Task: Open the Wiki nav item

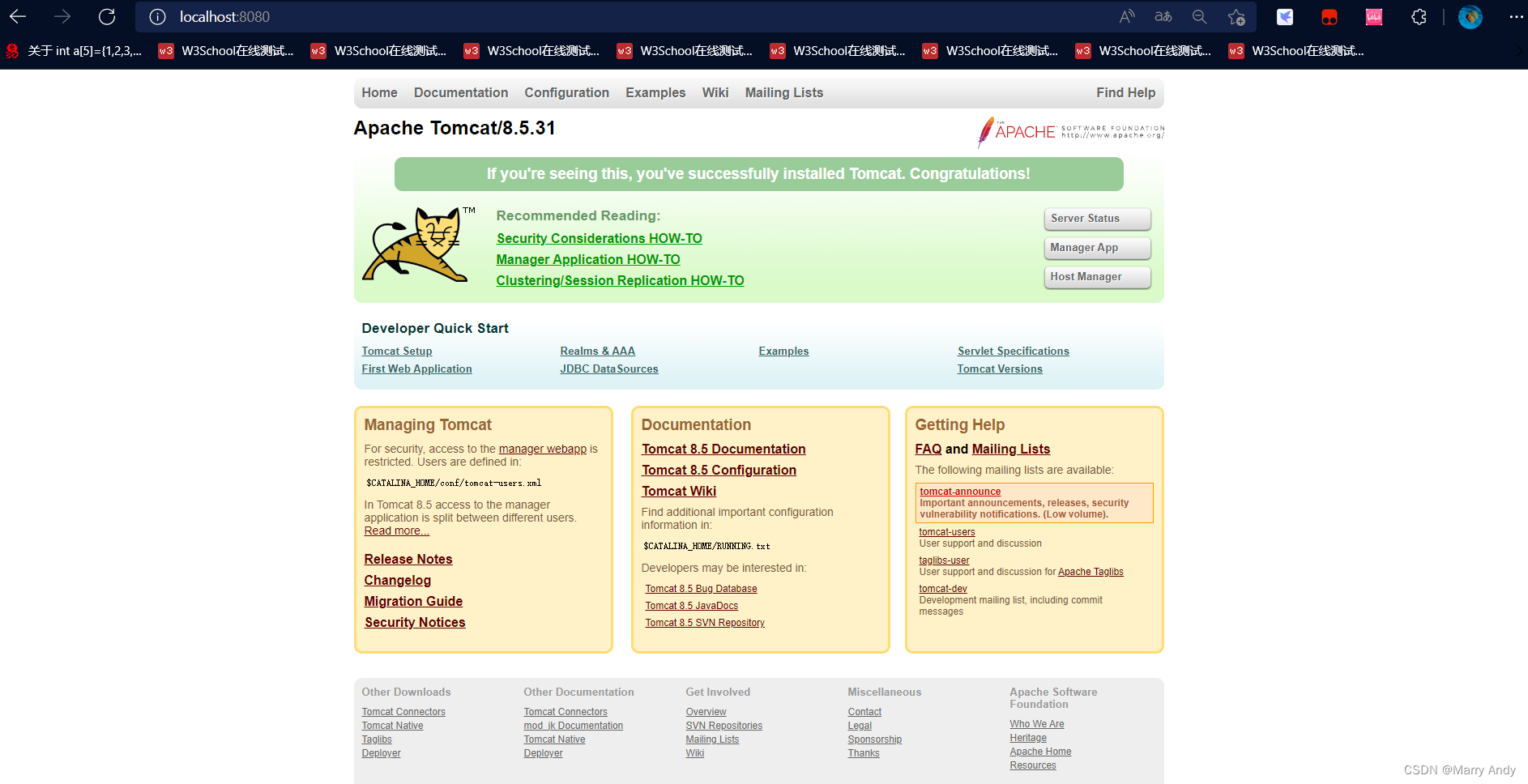Action: tap(715, 93)
